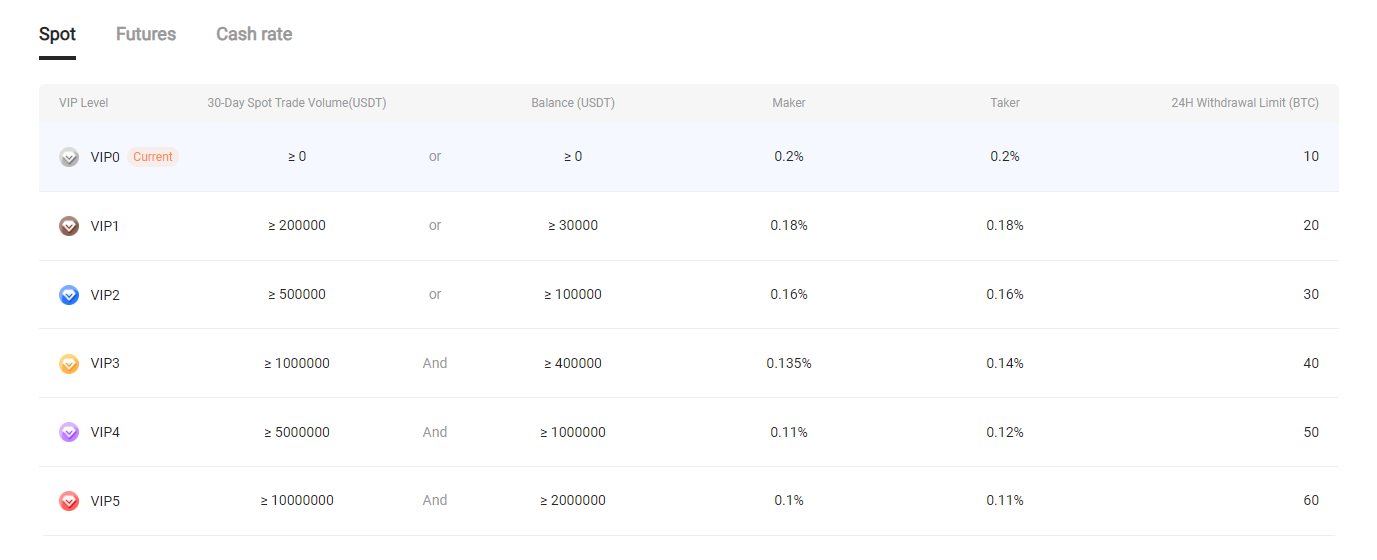
Task: Click the red VIP5 badge icon
Action: click(x=69, y=501)
